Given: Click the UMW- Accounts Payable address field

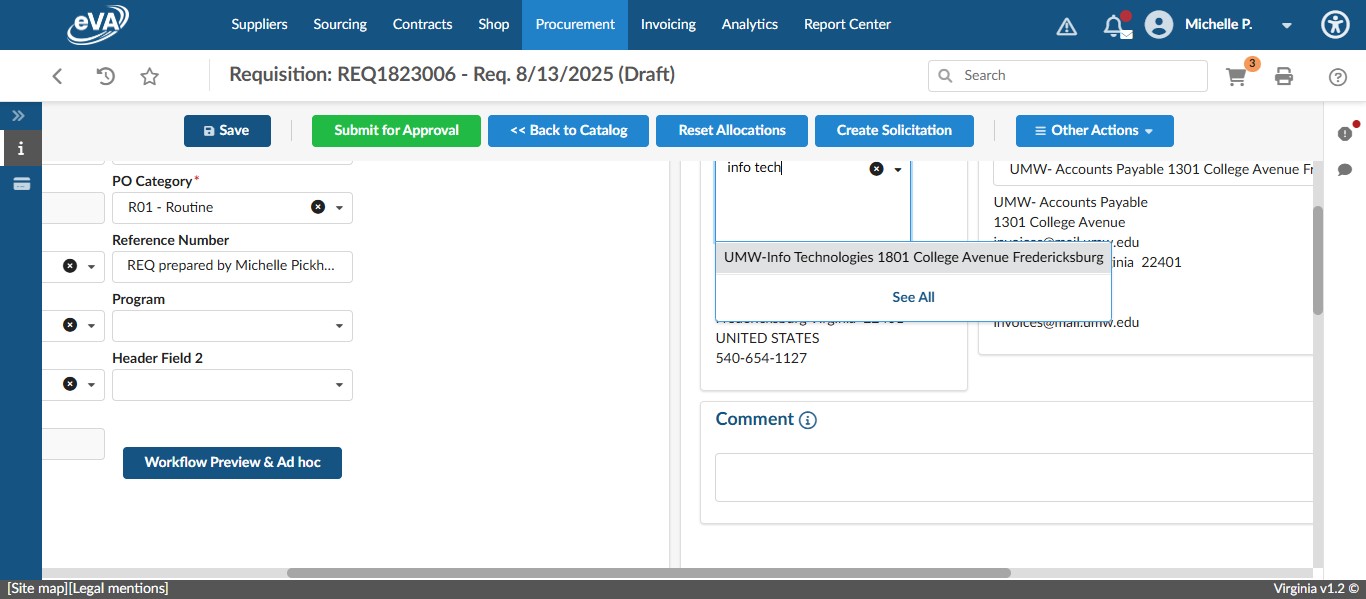Looking at the screenshot, I should (1153, 170).
